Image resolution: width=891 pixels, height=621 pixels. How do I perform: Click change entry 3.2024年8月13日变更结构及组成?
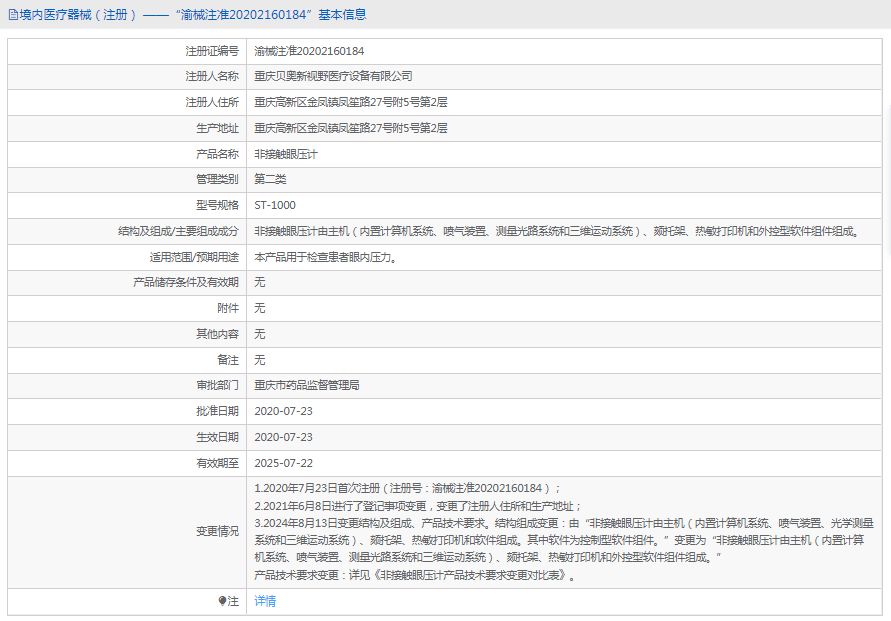coord(564,540)
